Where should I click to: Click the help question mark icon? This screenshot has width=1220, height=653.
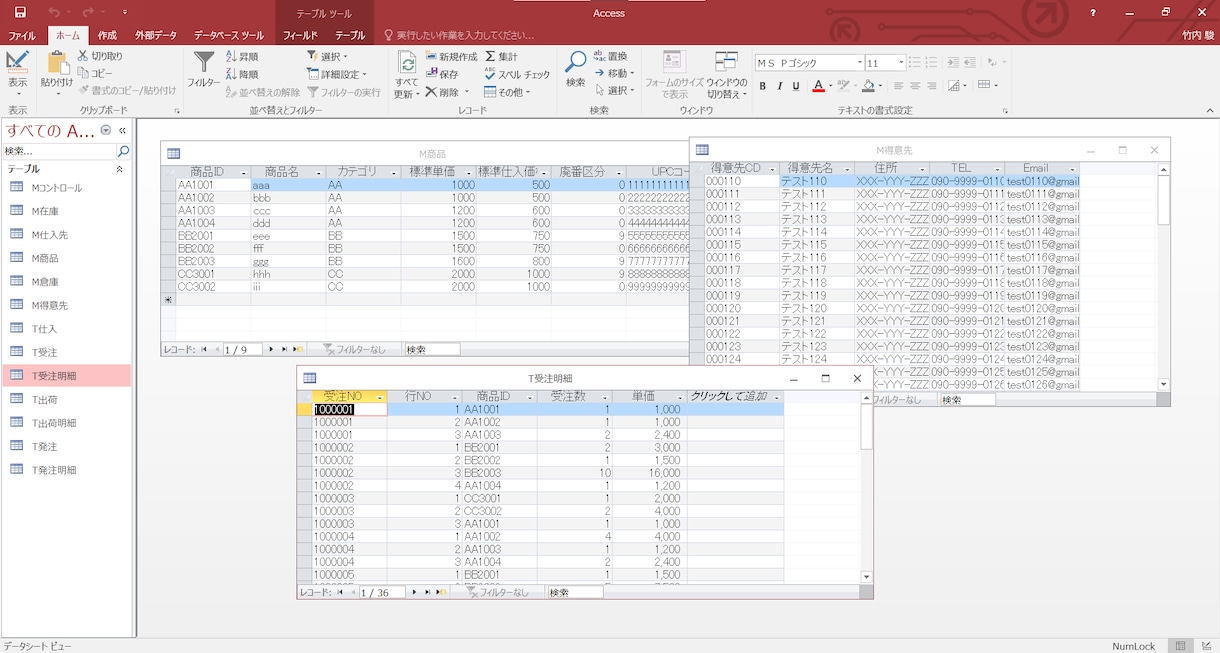click(1093, 12)
